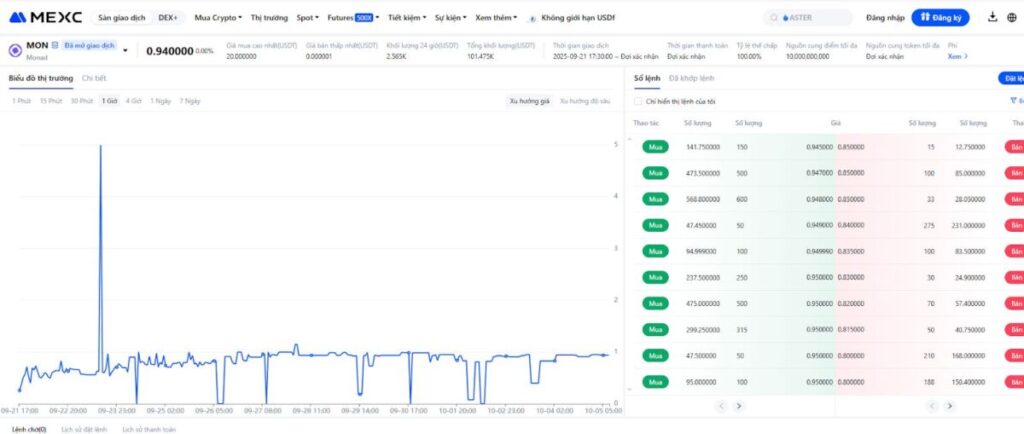1024x434 pixels.
Task: Switch chart to 'Xu hướng độ sâu' view
Action: [x=585, y=101]
